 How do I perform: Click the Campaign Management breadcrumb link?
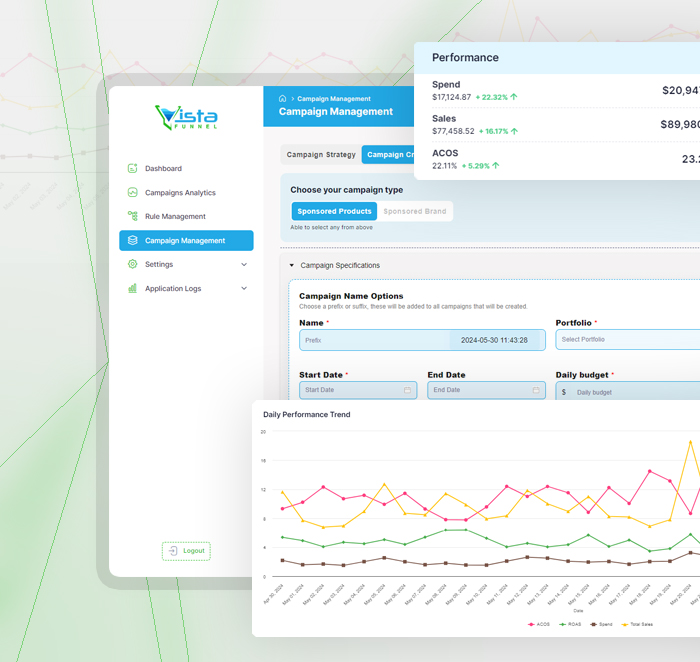(334, 99)
